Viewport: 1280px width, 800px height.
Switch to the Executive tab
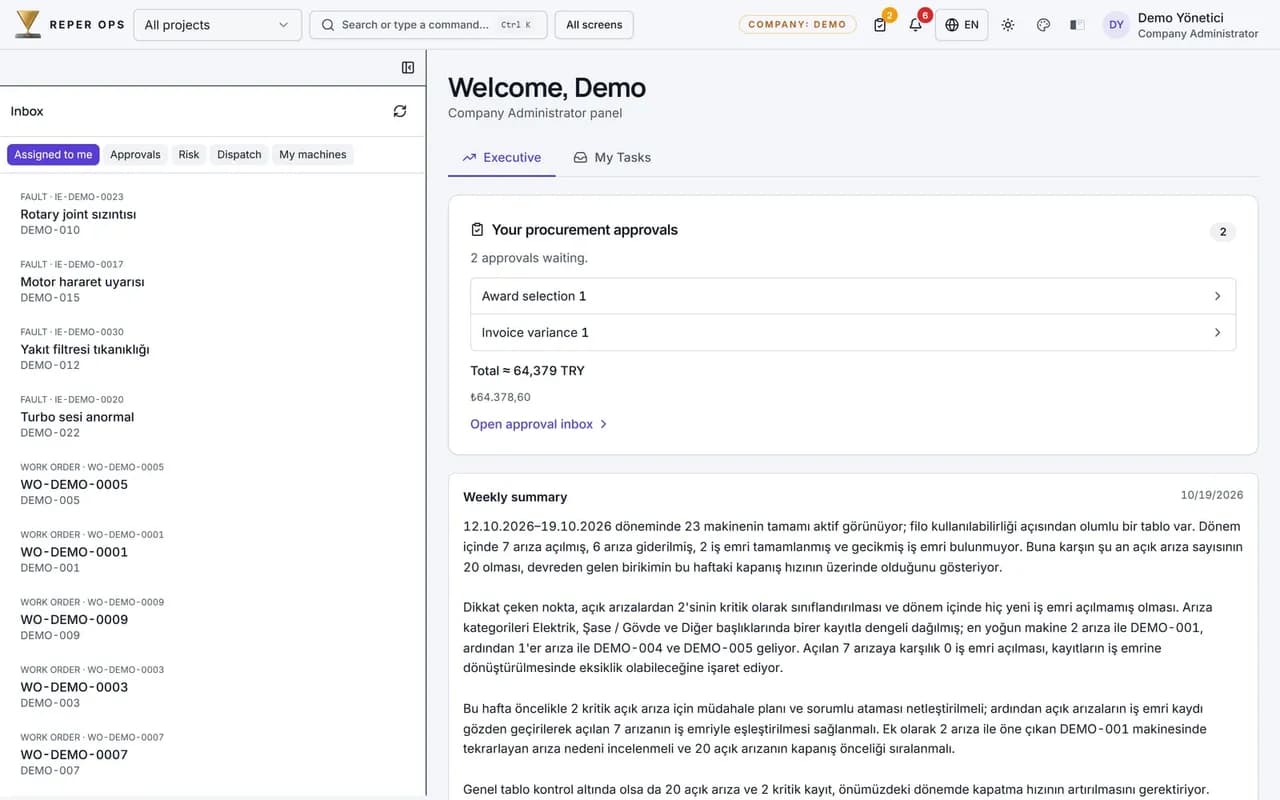click(x=501, y=157)
